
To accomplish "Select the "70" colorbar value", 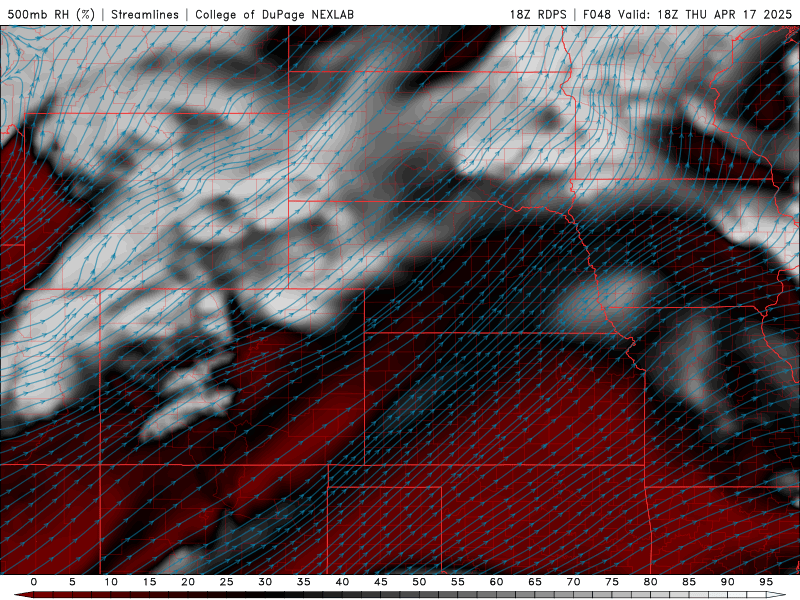I will coord(573,582).
